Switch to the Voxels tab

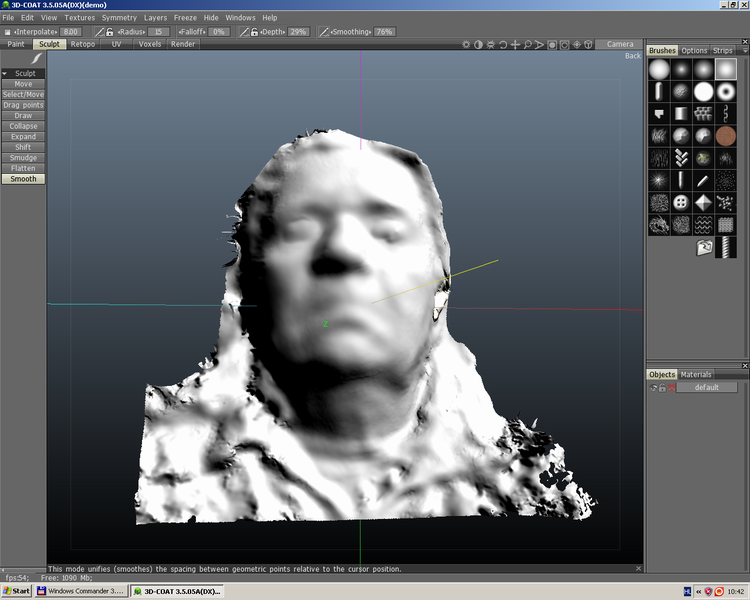[x=150, y=44]
